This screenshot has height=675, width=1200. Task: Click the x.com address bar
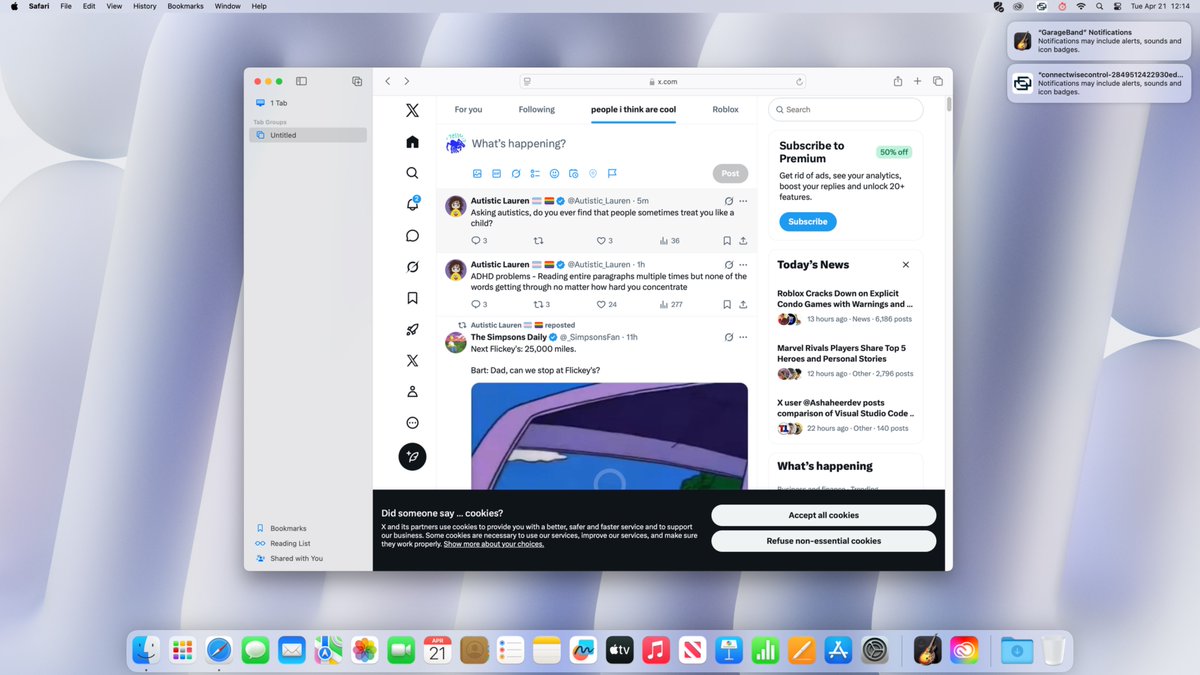pyautogui.click(x=664, y=81)
